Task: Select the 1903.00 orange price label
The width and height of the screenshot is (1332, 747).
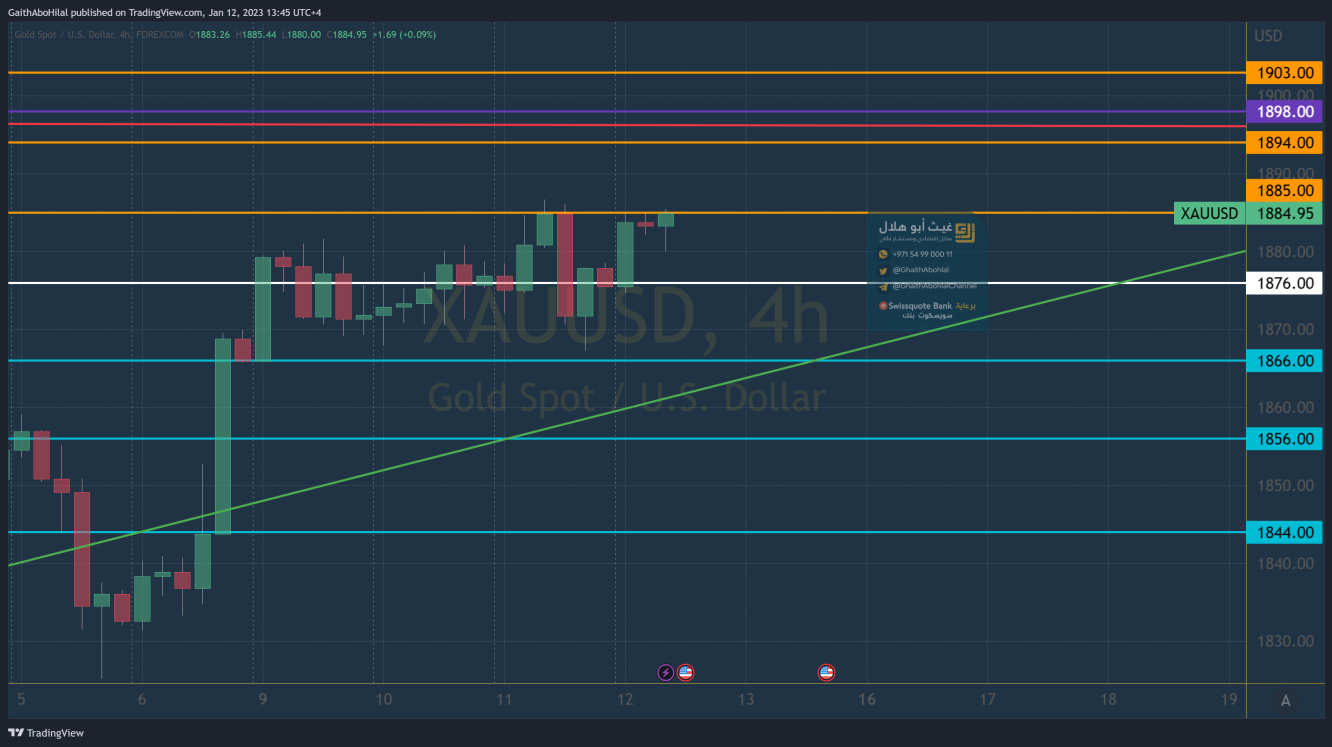Action: [x=1284, y=73]
